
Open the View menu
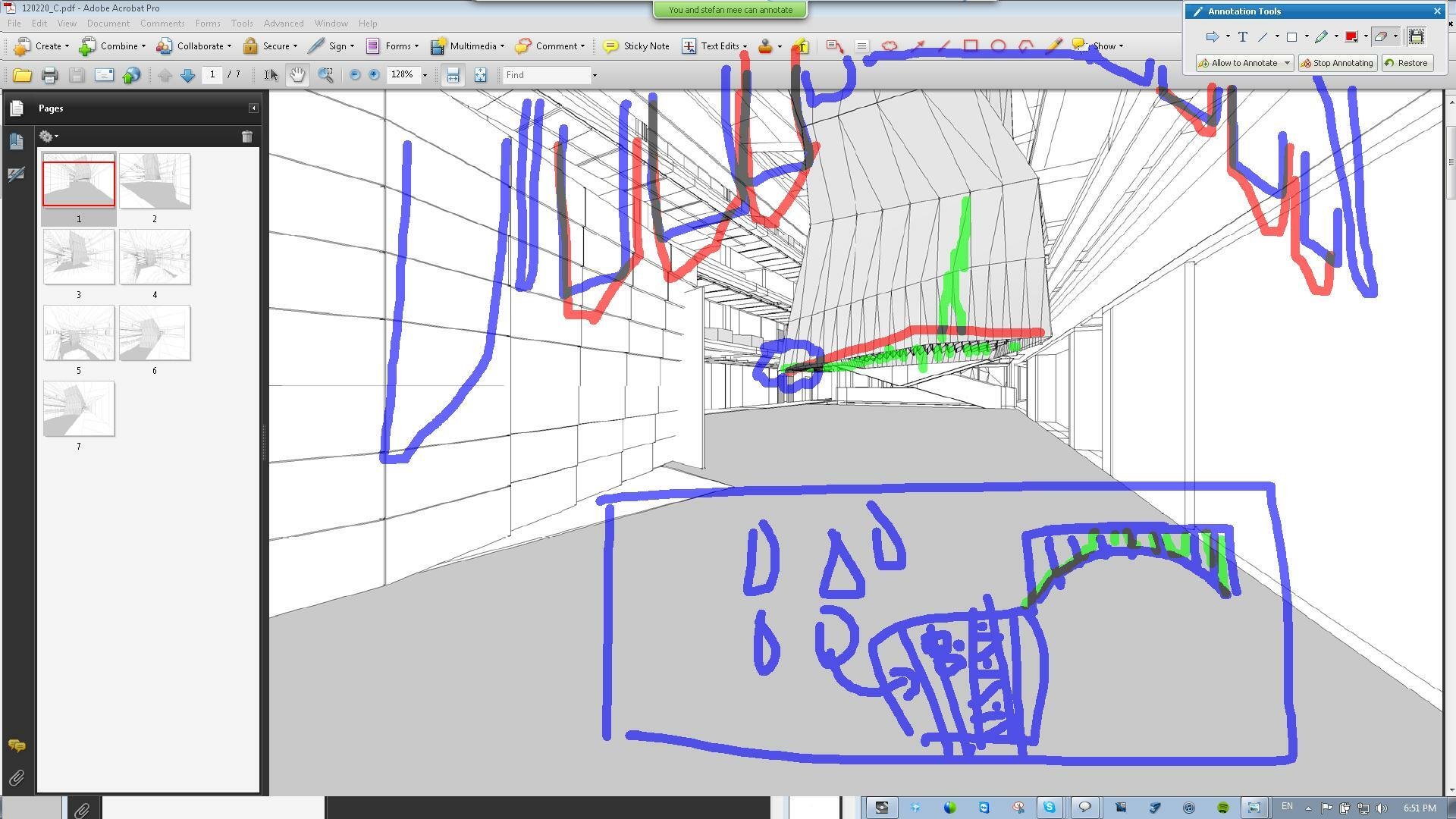click(x=67, y=24)
